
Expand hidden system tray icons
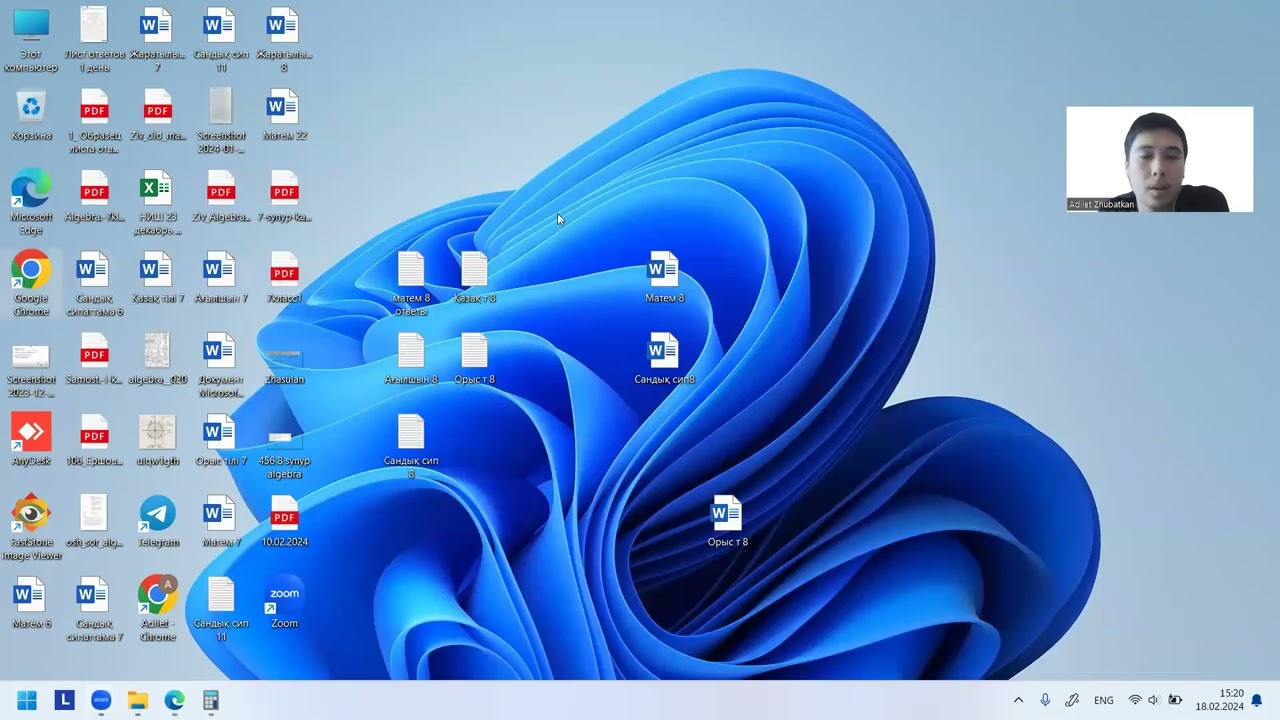[x=1018, y=700]
